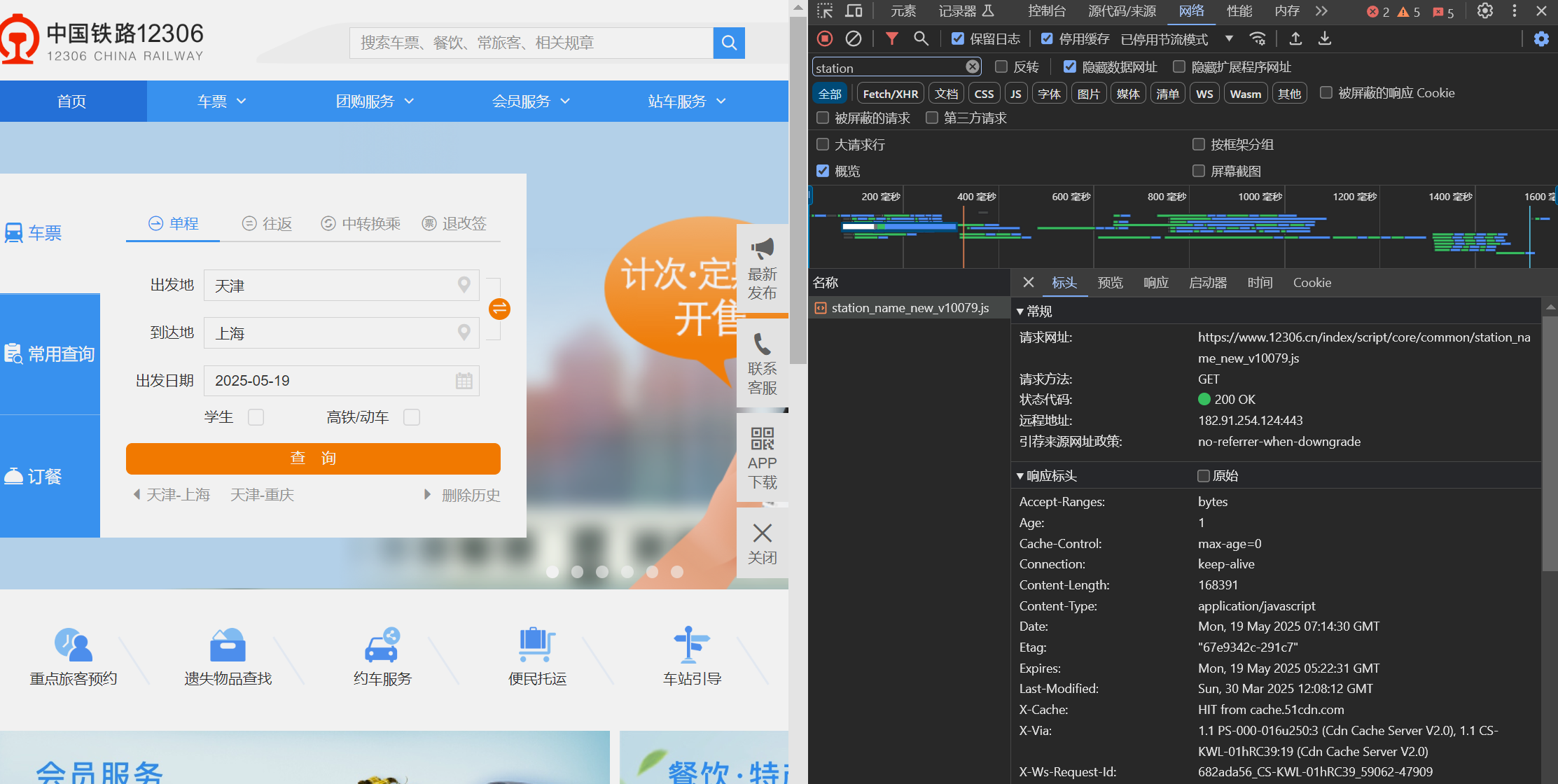This screenshot has height=784, width=1558.
Task: Open network conditions wifi icon
Action: [1258, 38]
